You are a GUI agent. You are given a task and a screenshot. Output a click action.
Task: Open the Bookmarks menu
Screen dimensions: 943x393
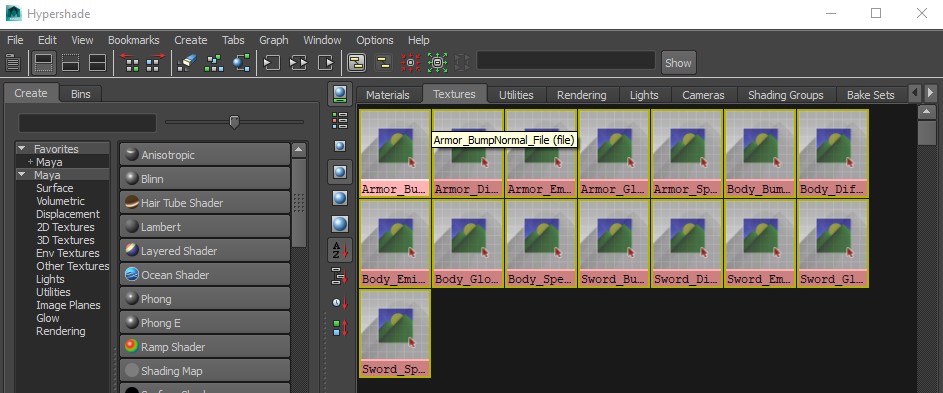134,40
